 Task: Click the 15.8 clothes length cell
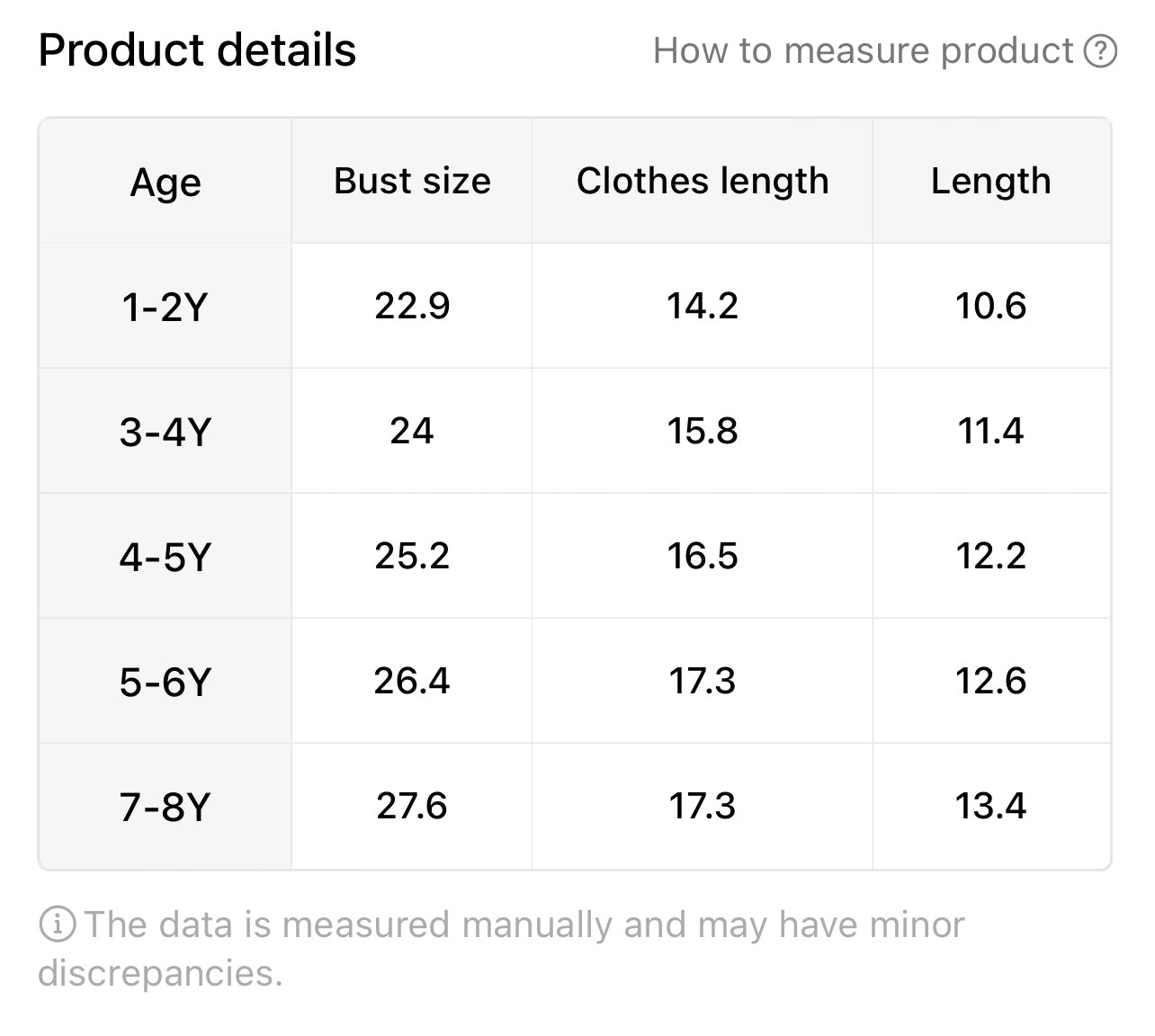703,431
